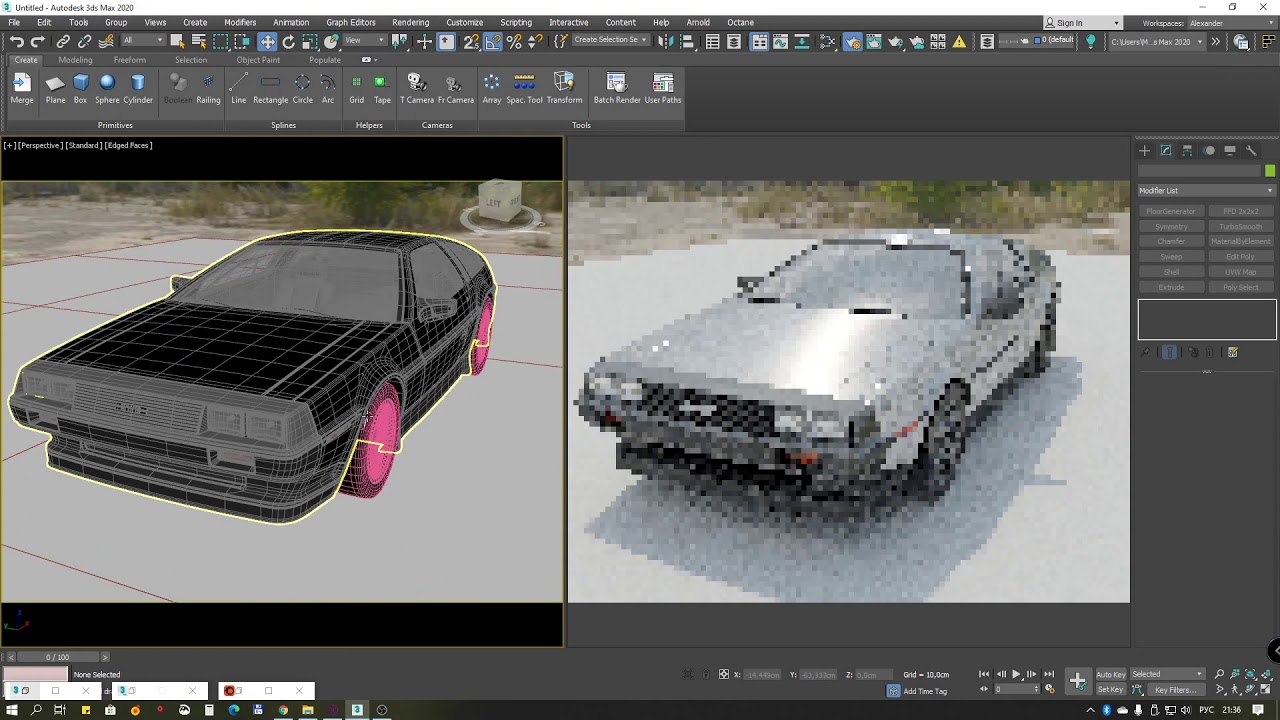Click the Align tool icon
This screenshot has height=720, width=1280.
(689, 41)
